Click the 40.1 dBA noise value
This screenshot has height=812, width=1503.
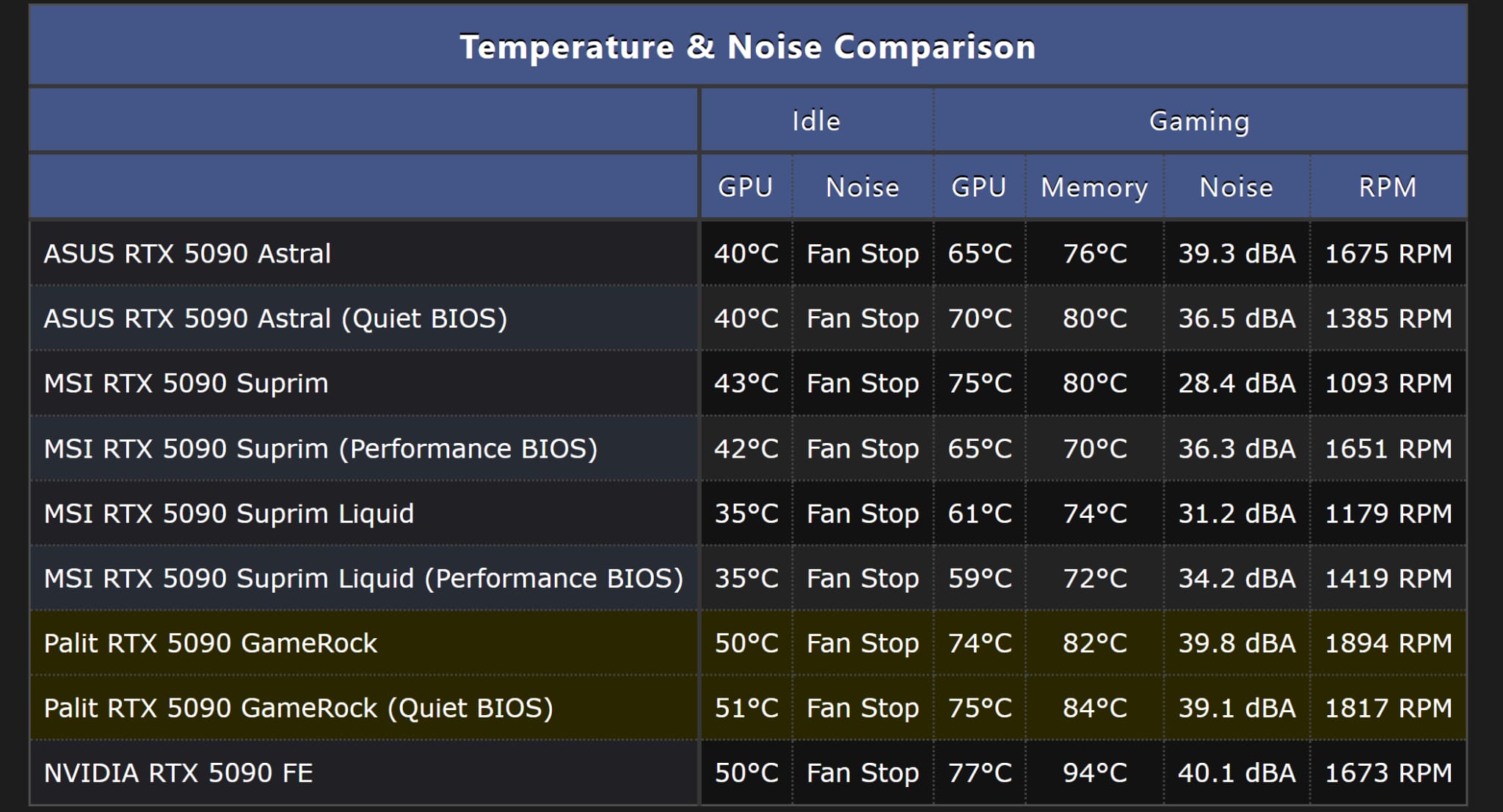pyautogui.click(x=1237, y=773)
